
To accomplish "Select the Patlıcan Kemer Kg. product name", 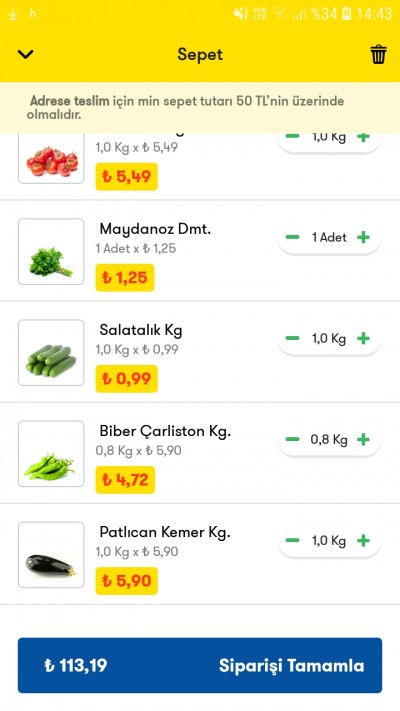I will [165, 532].
